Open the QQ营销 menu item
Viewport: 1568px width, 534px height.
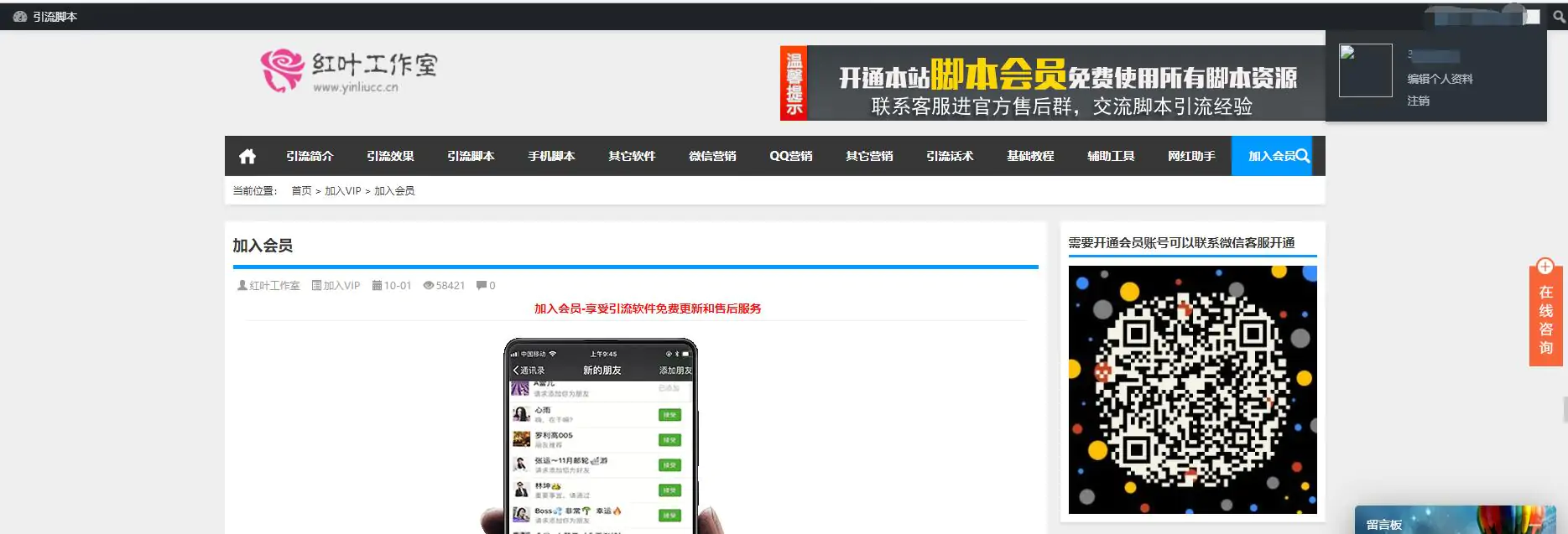tap(791, 156)
